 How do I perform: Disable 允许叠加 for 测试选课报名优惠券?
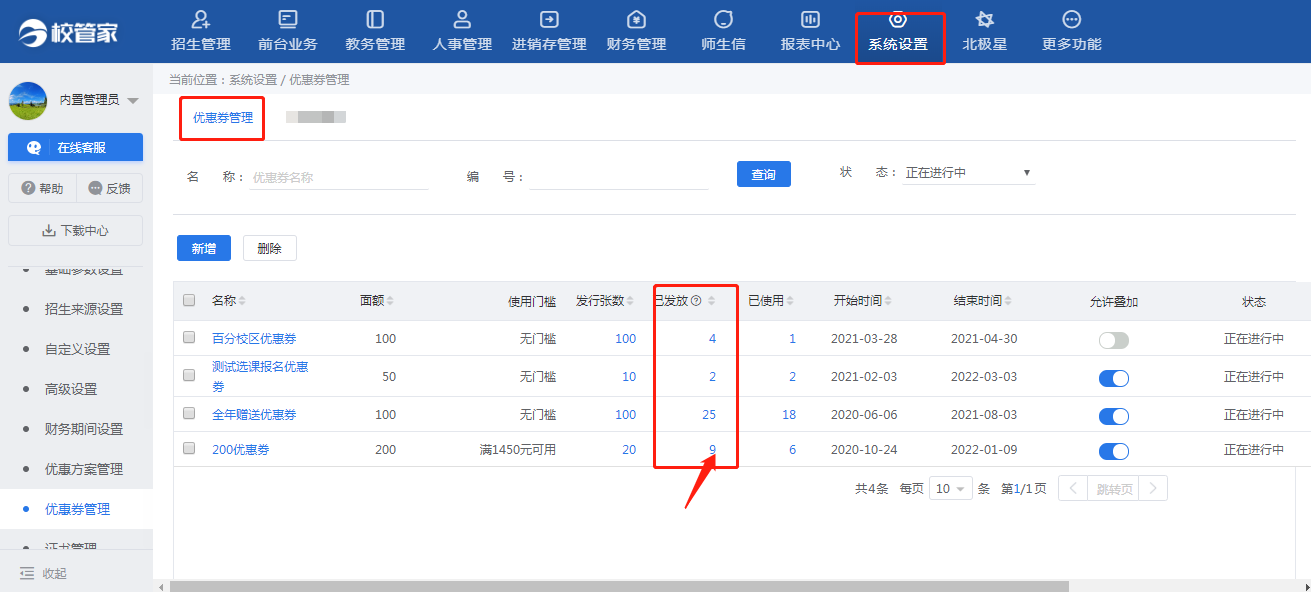1114,378
